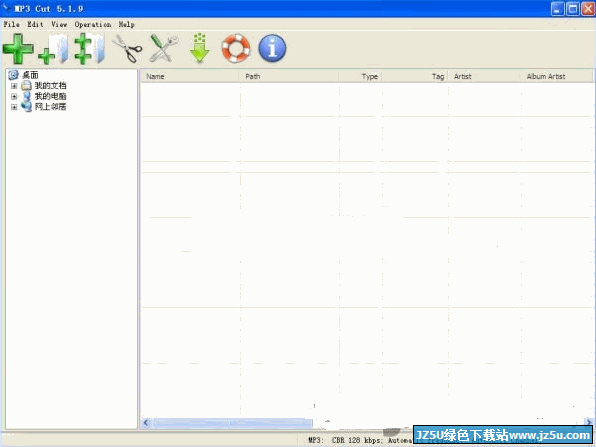Sort by the Tag column header
The image size is (596, 447).
[x=415, y=76]
